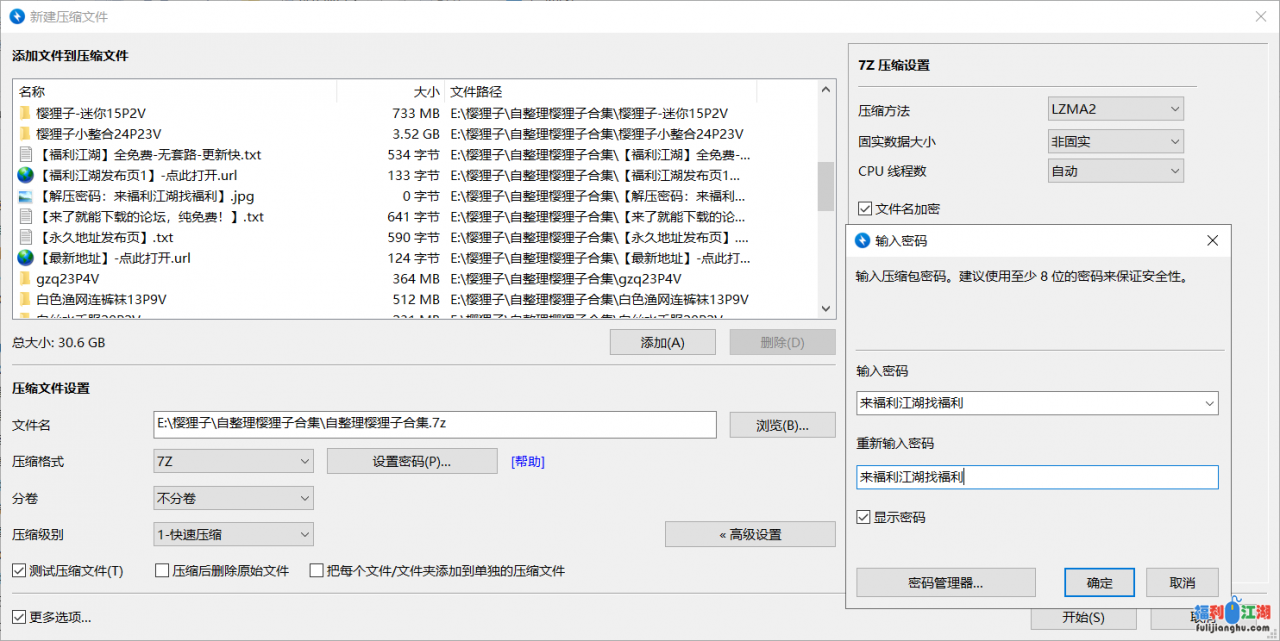The image size is (1280, 641).
Task: Enable 压缩后删除原始文件
Action: point(161,569)
